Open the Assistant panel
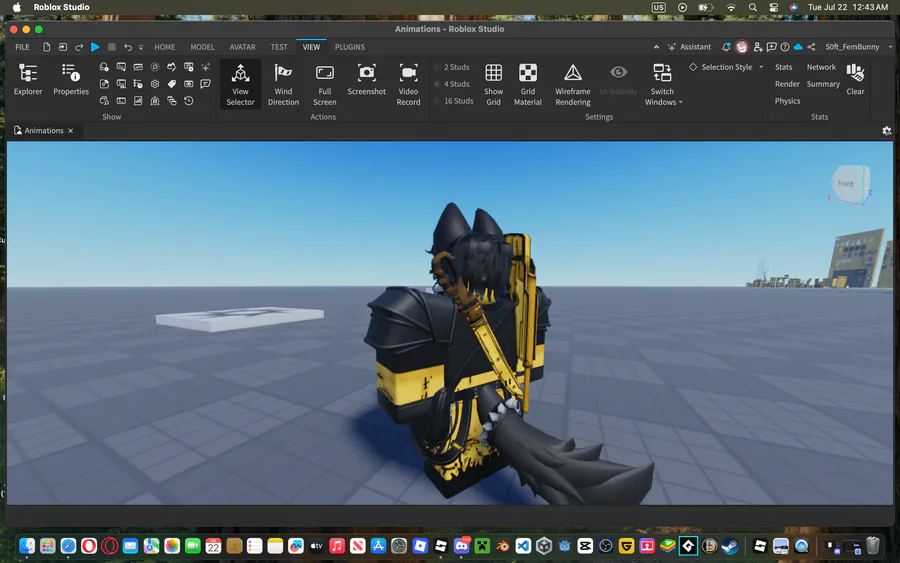 point(689,47)
